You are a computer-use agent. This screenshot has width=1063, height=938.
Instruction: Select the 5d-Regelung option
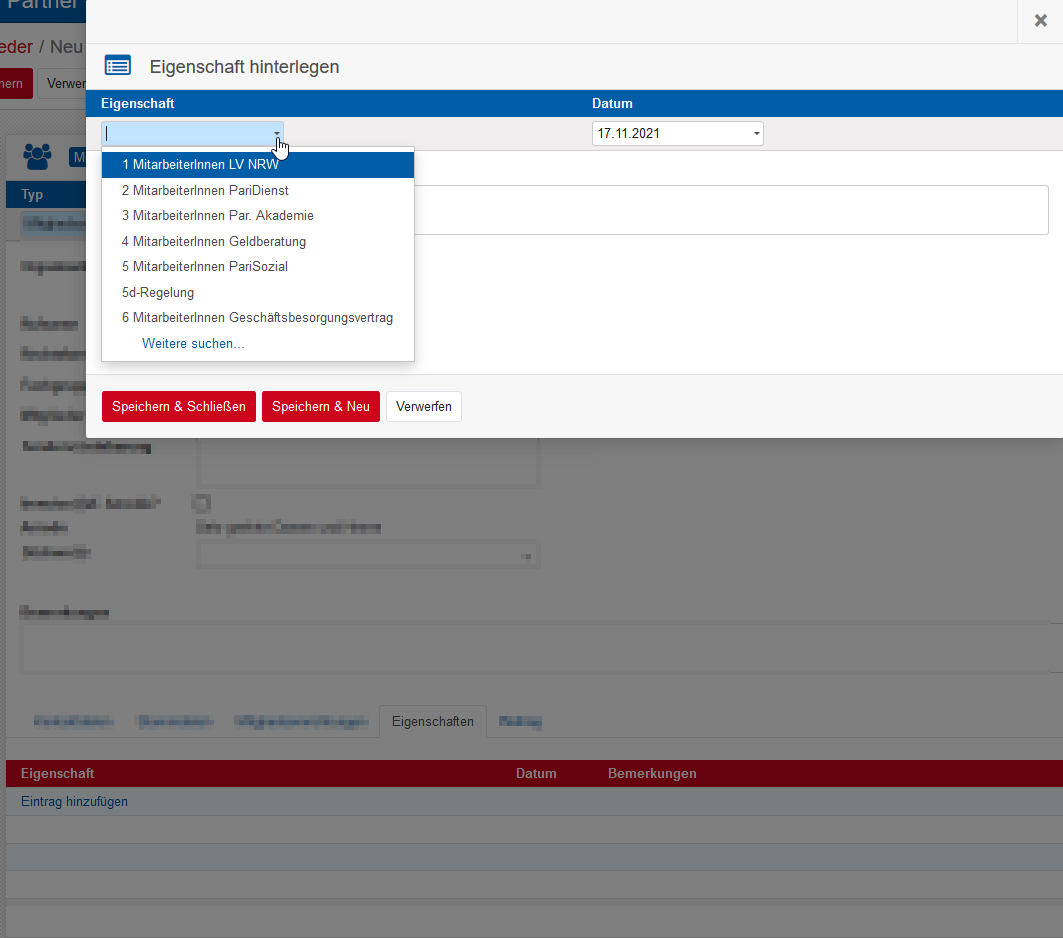point(158,293)
